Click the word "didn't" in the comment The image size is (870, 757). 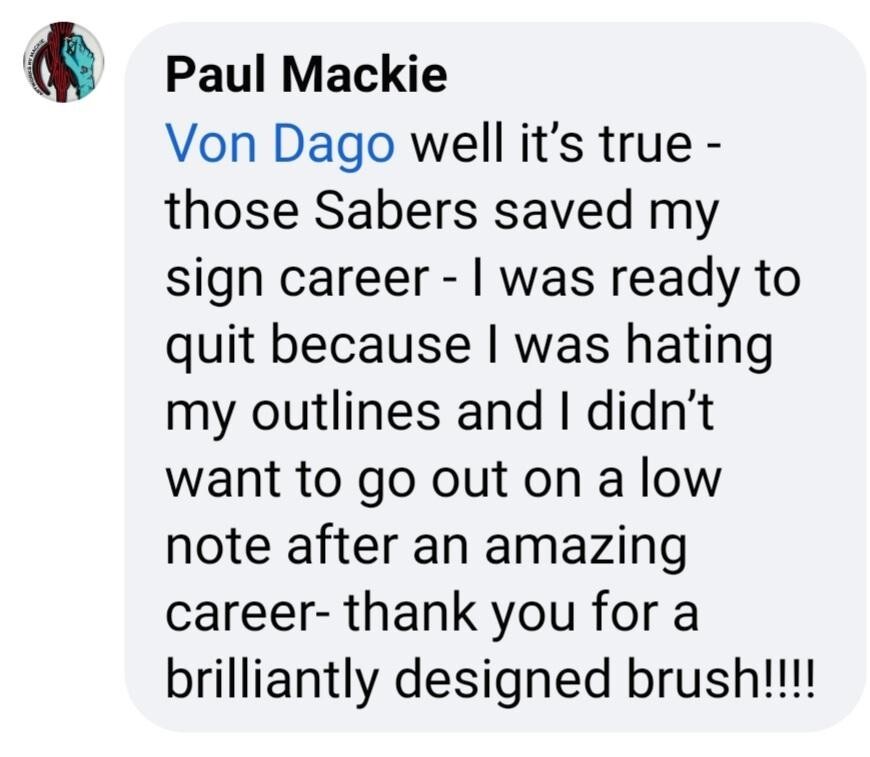650,411
